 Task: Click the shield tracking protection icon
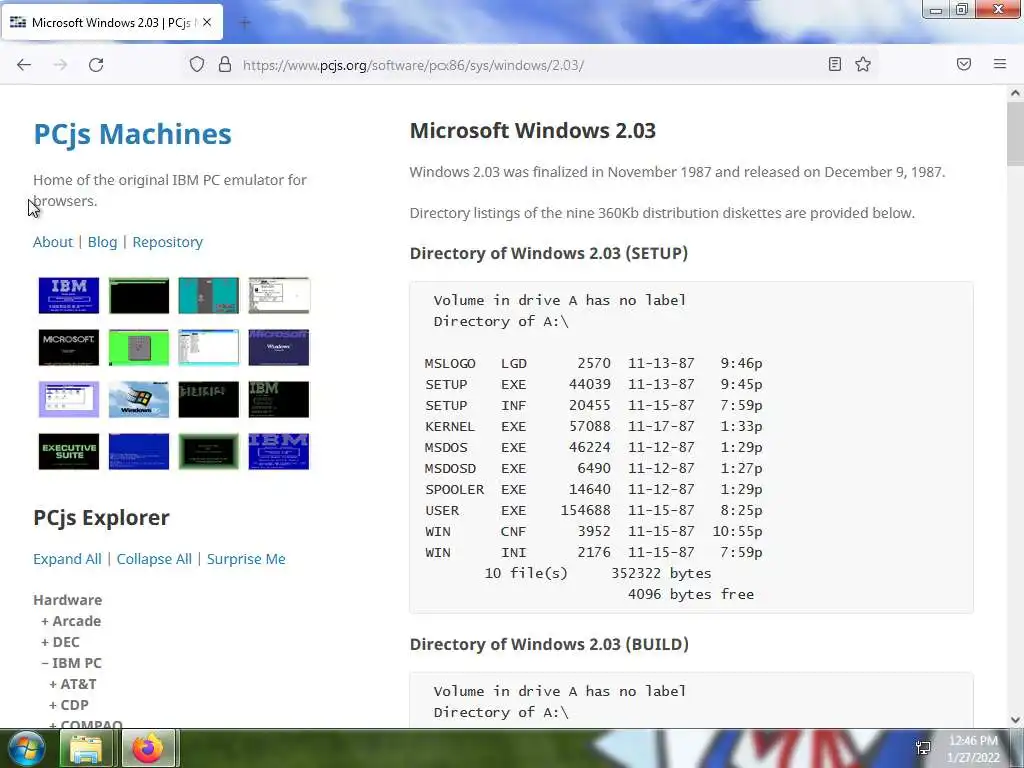197,65
